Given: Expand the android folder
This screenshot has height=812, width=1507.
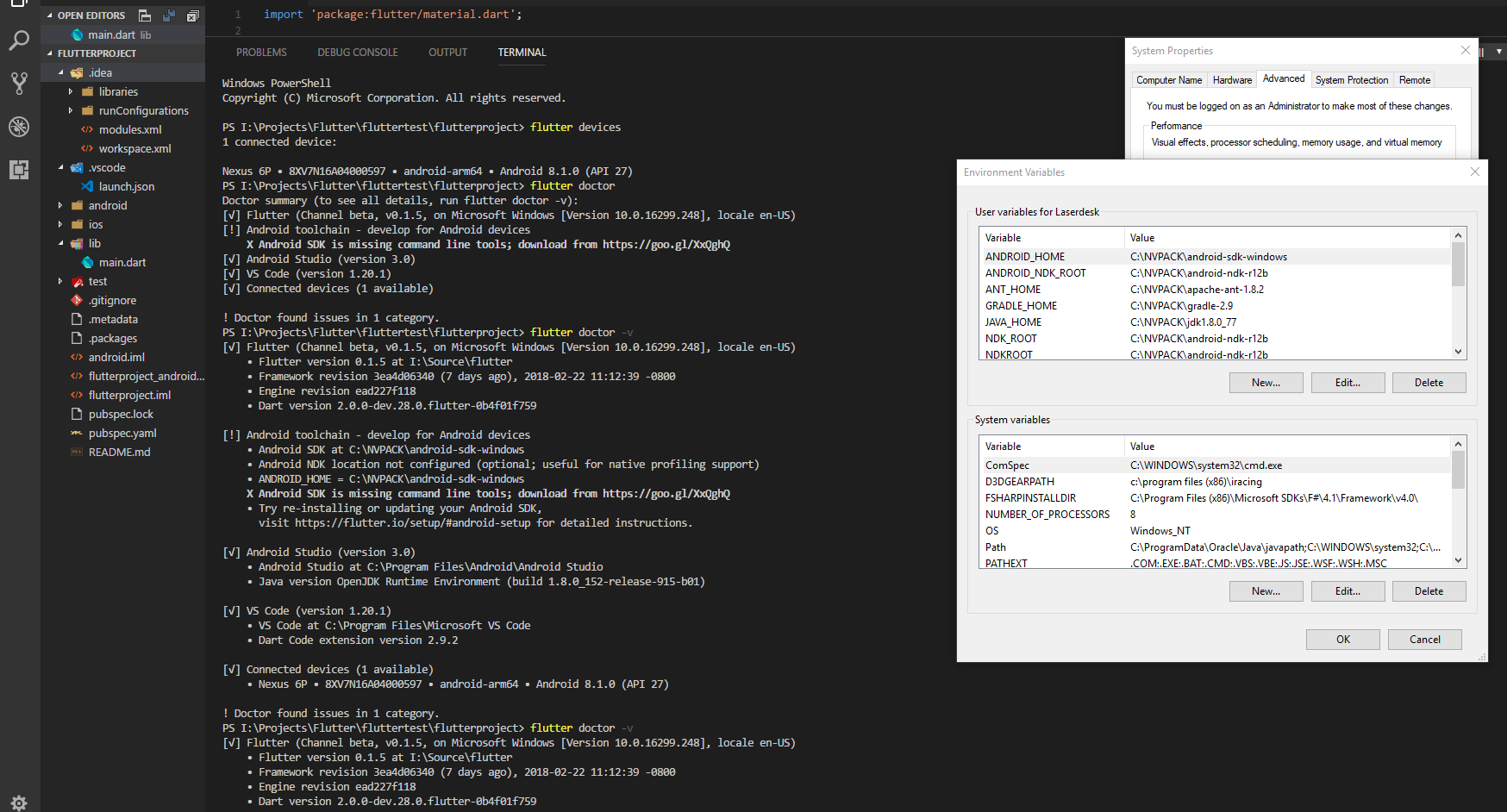Looking at the screenshot, I should [x=60, y=205].
